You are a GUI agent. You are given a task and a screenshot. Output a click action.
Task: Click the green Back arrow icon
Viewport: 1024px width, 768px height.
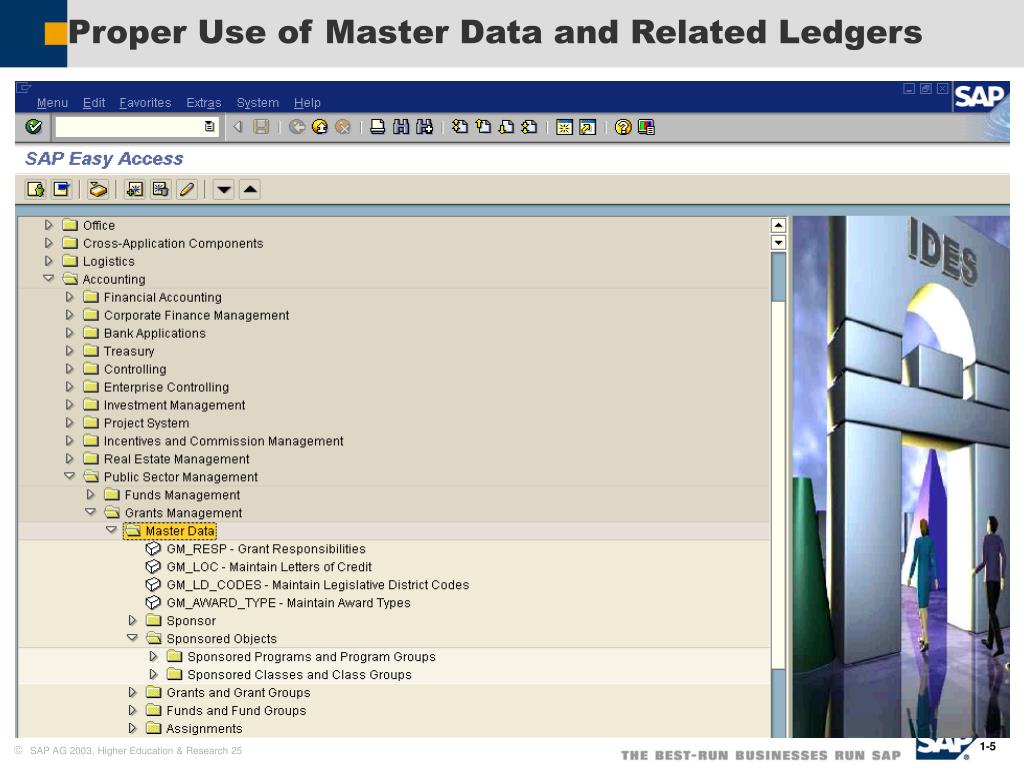click(x=297, y=127)
